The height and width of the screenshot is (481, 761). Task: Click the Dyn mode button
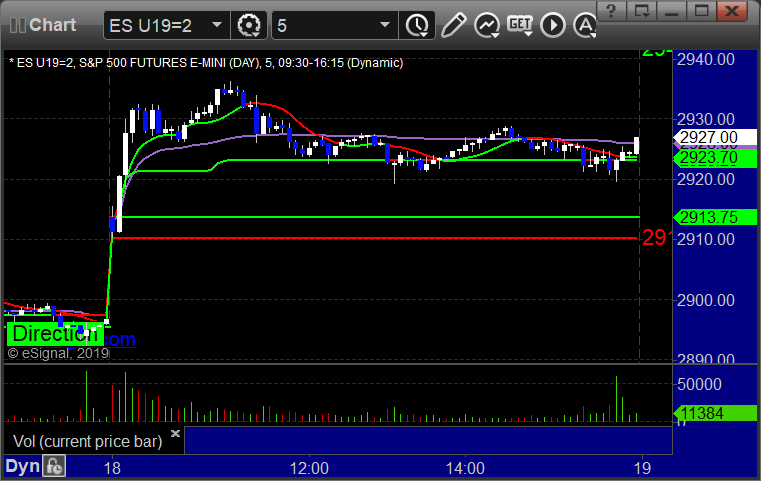(22, 466)
